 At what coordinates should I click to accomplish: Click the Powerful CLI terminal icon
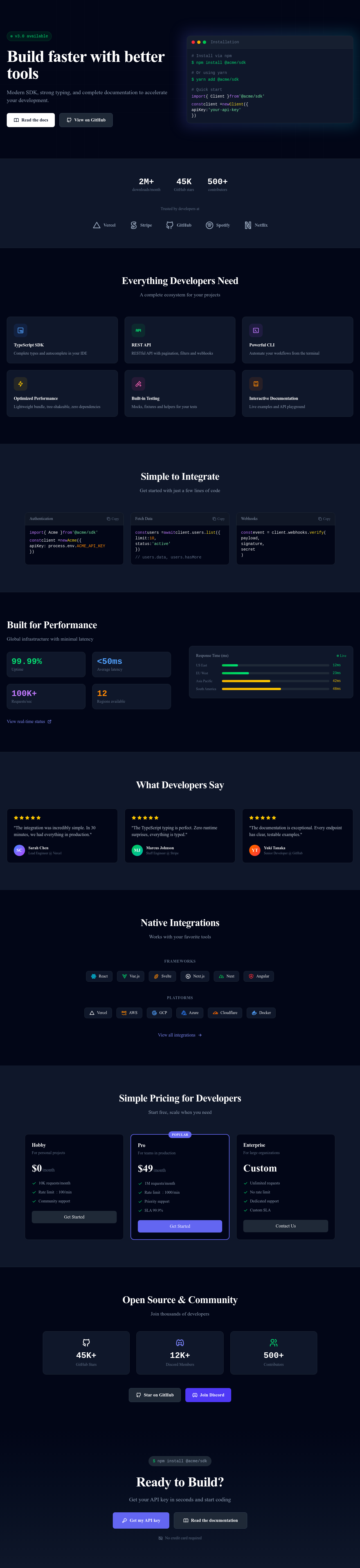coord(256,330)
